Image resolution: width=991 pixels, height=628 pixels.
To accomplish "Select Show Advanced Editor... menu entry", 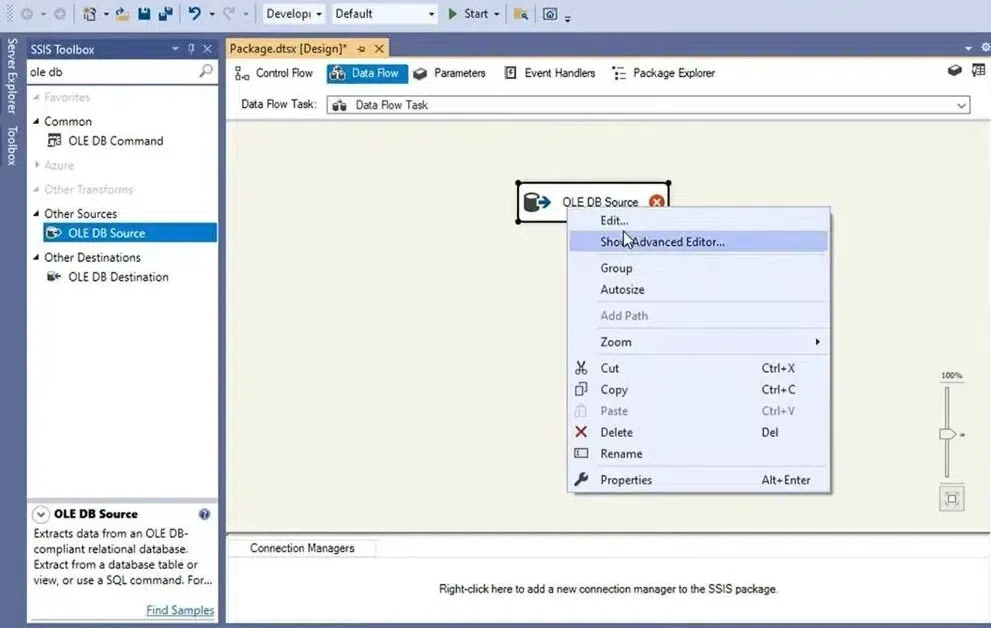I will (699, 242).
